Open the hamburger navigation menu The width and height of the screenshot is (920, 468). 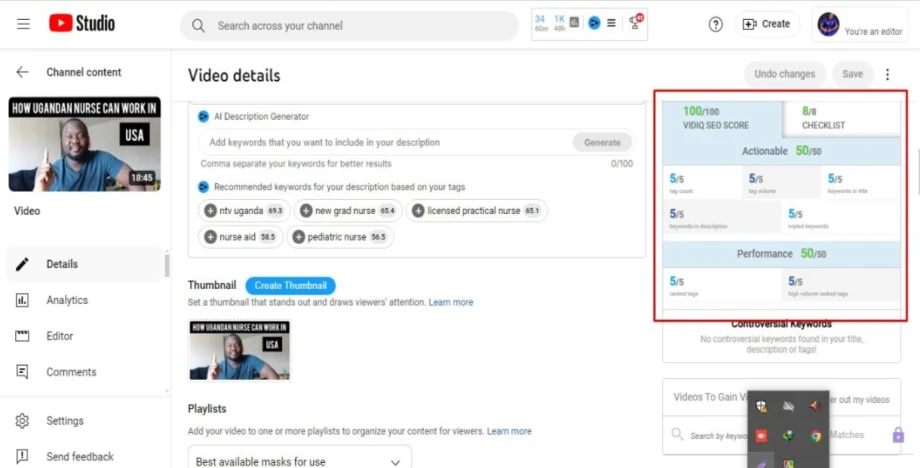23,24
